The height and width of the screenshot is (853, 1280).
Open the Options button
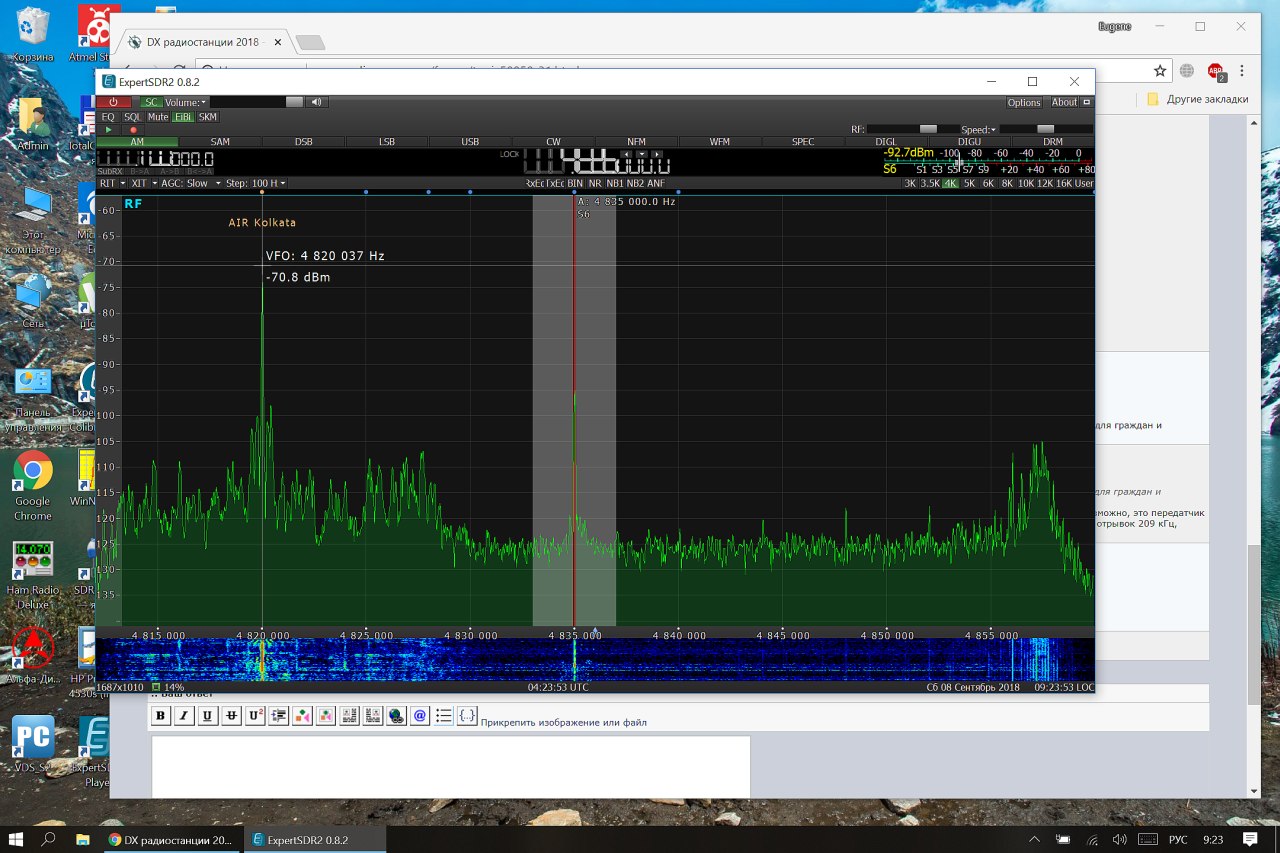[1024, 102]
